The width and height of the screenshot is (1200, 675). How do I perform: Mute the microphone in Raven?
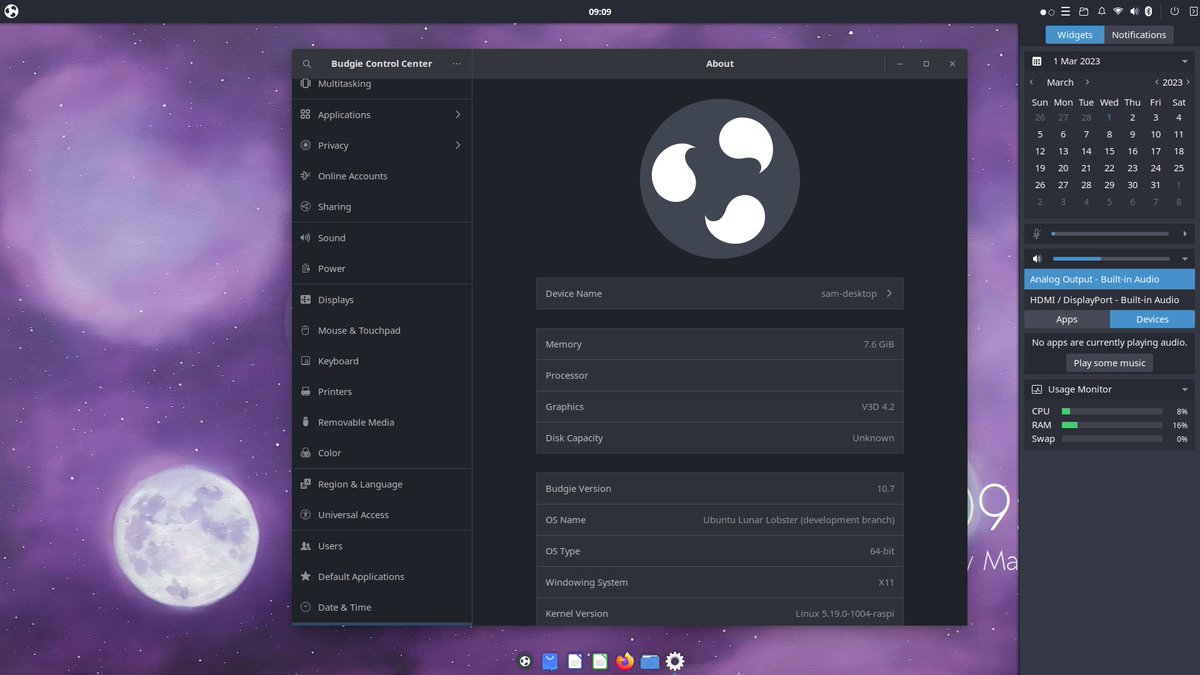coord(1037,234)
